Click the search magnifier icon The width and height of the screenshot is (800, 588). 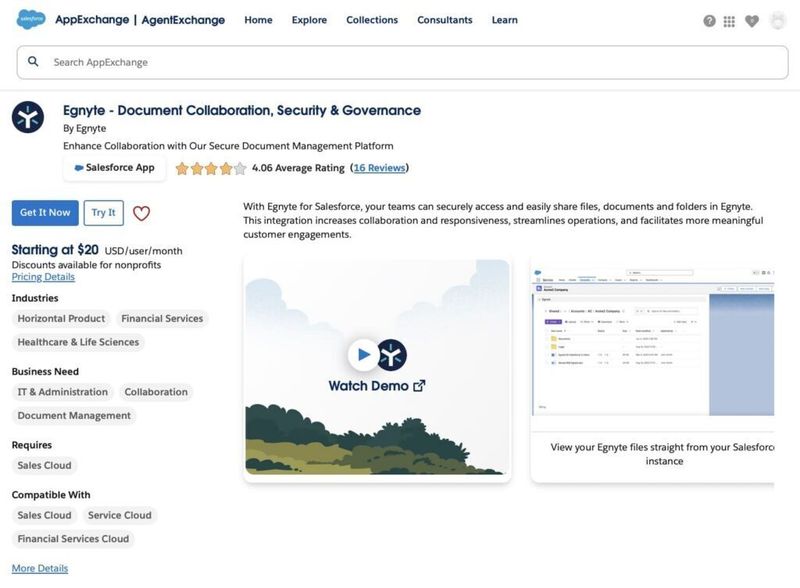(x=33, y=62)
